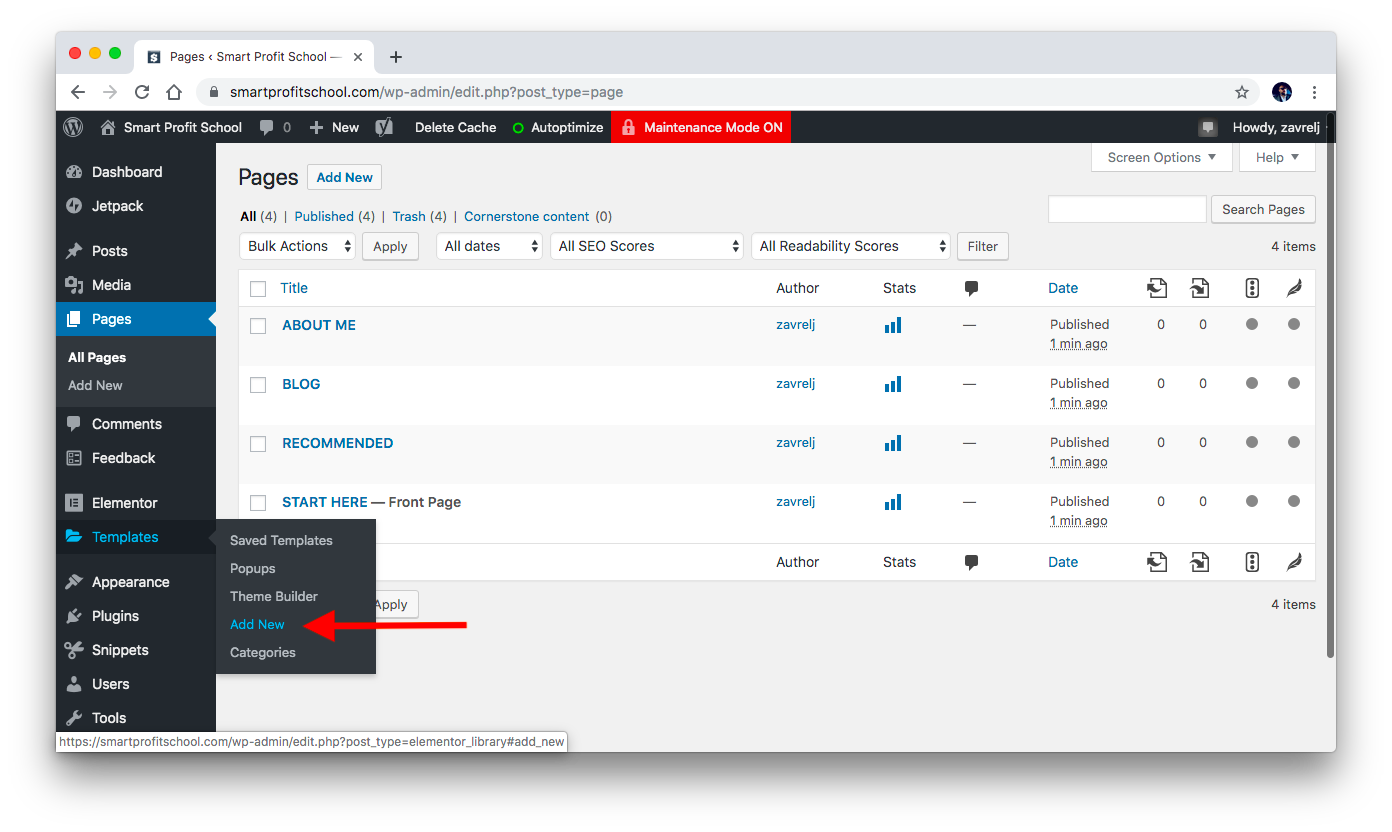View stats bars for START HERE page
The width and height of the screenshot is (1392, 832).
893,502
